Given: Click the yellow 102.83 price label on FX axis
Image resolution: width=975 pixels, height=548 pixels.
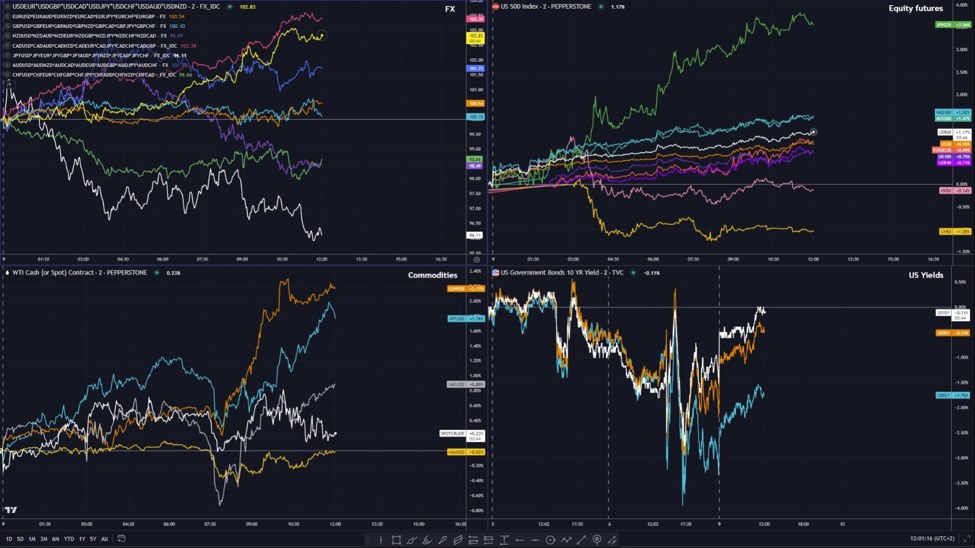Looking at the screenshot, I should point(476,37).
